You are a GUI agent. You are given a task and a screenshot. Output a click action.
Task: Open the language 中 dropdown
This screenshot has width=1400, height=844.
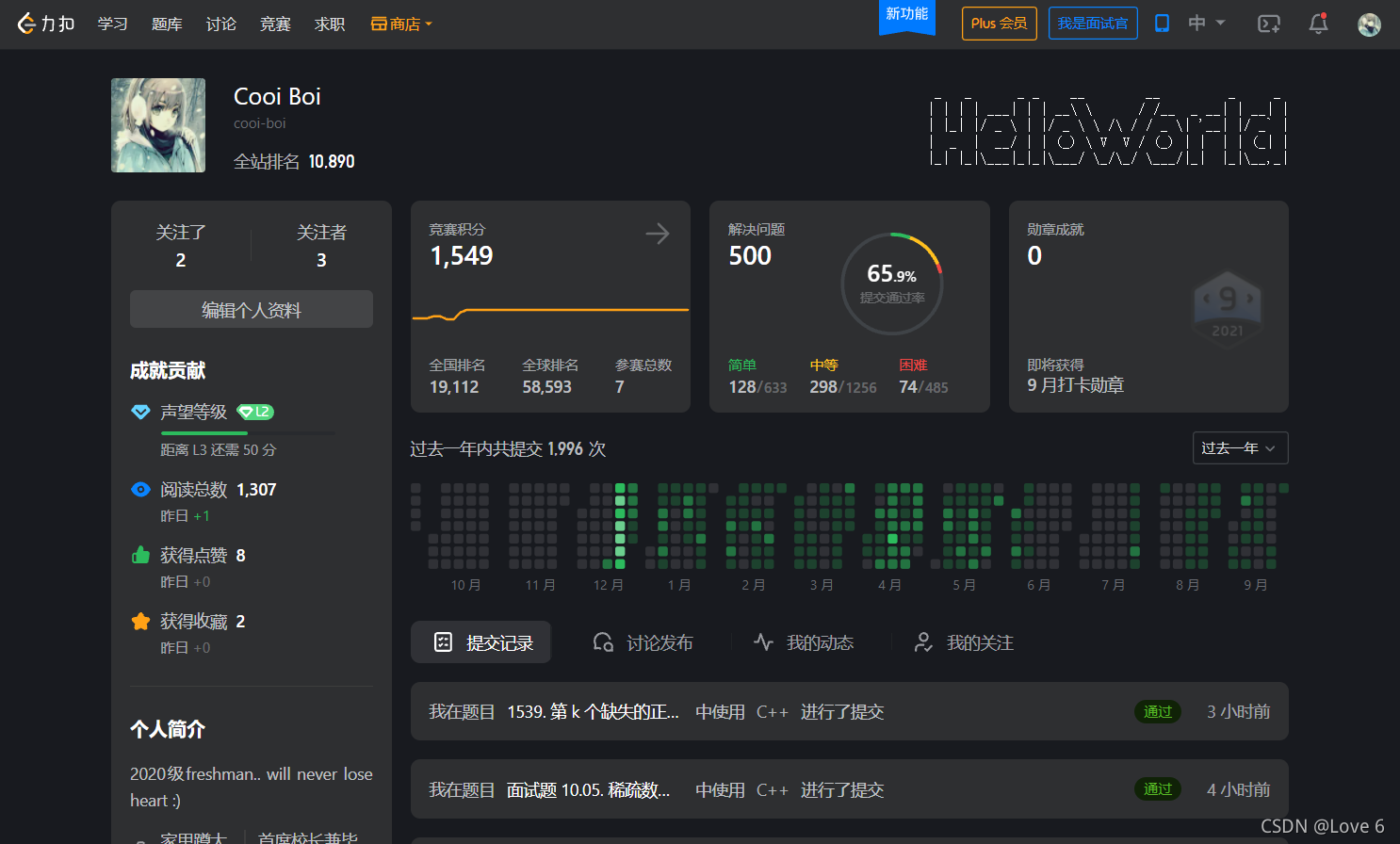[1207, 24]
